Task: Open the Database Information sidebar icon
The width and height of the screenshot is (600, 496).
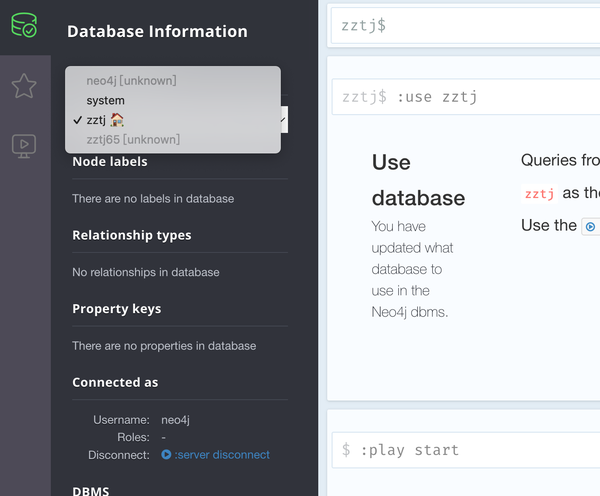Action: point(24,25)
